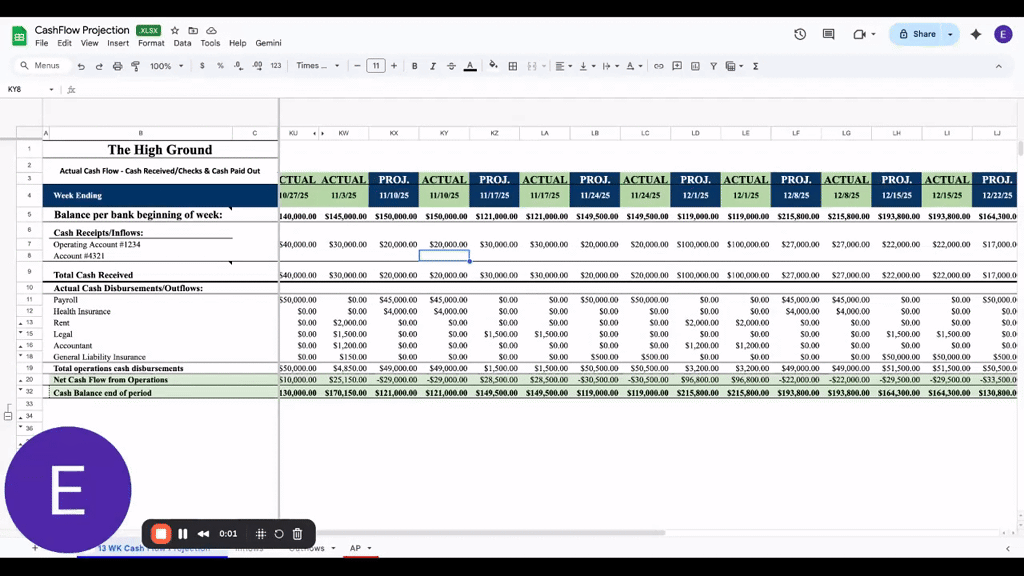This screenshot has height=576, width=1024.
Task: Undo the last action
Action: point(80,65)
